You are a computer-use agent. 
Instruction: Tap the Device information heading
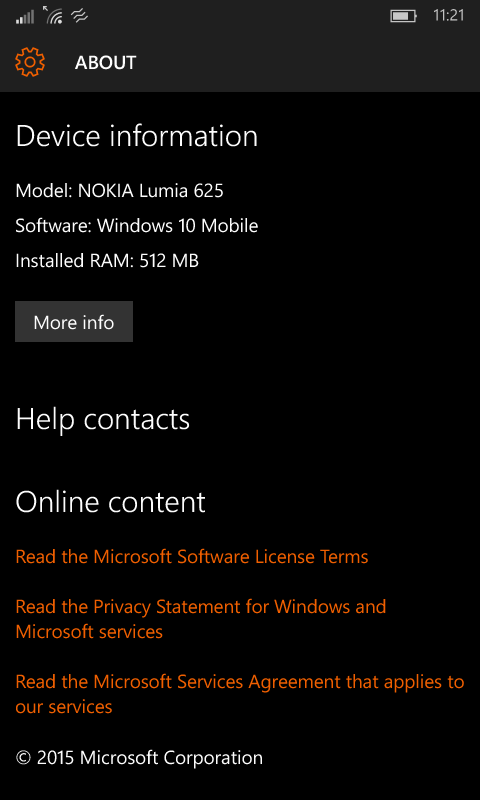click(137, 137)
